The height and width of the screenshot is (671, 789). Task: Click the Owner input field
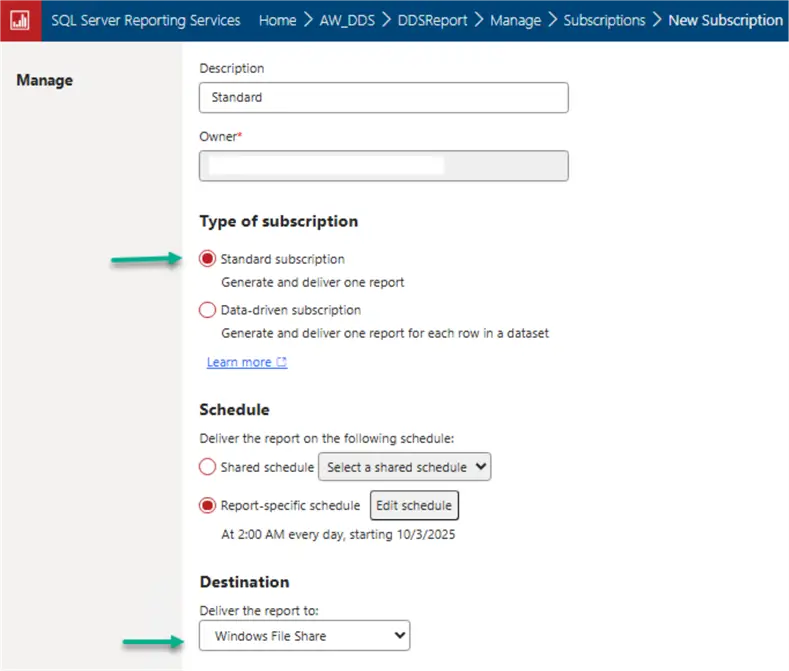[x=383, y=166]
